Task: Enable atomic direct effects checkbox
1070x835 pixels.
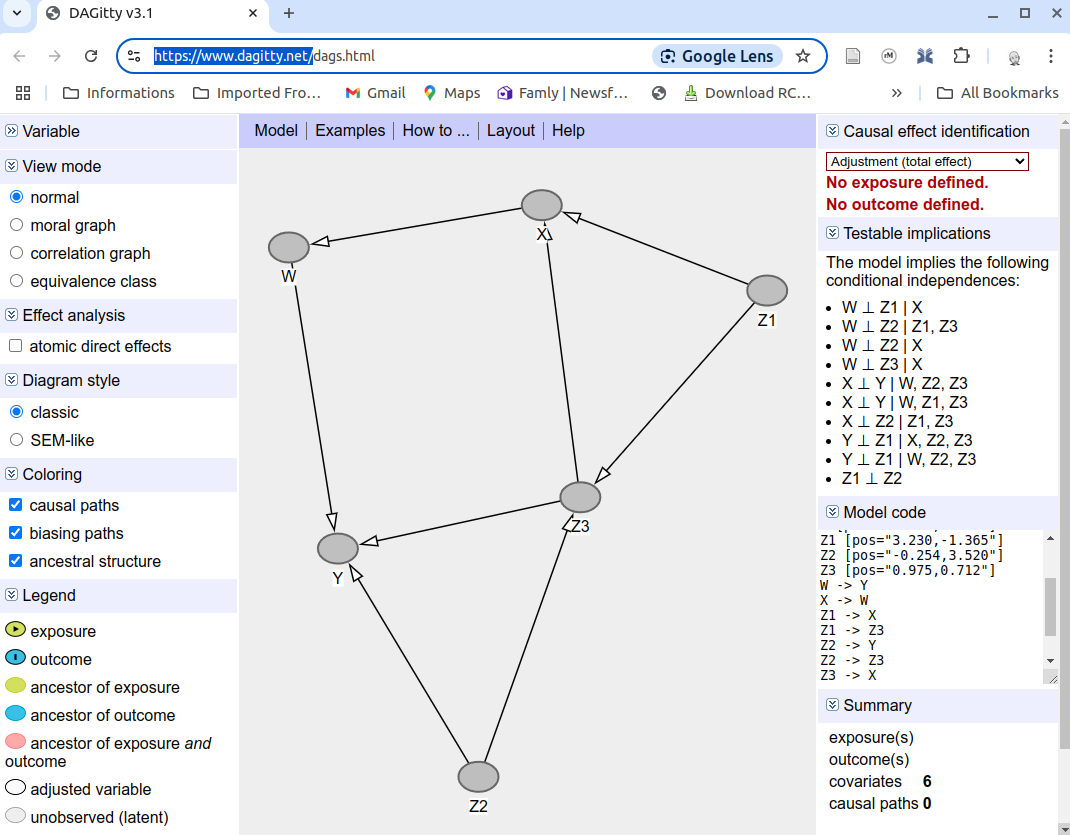Action: pos(16,346)
